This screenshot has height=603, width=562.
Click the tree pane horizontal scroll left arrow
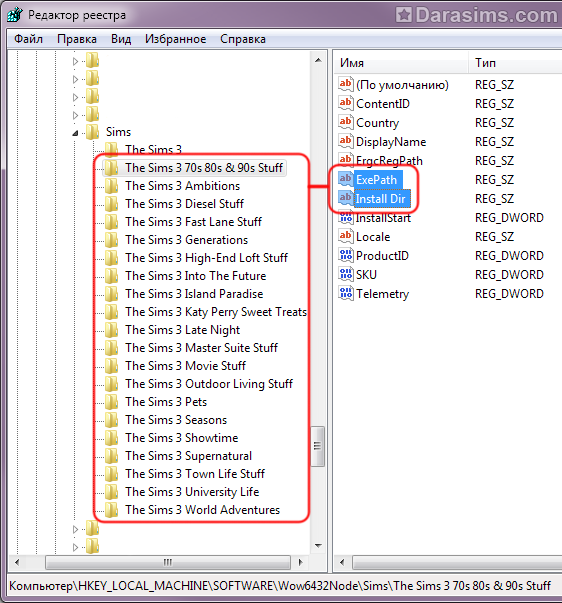pos(17,563)
